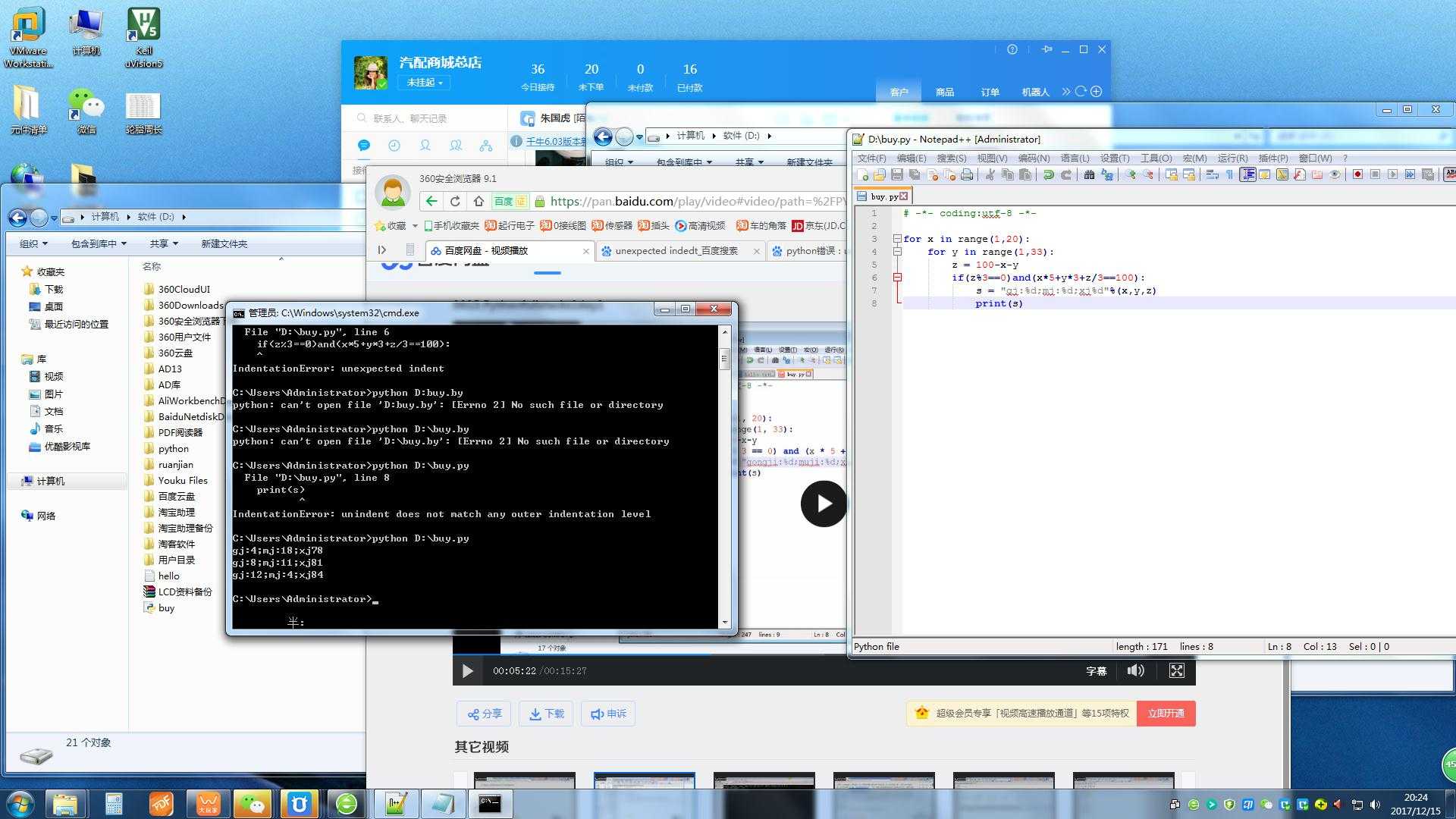
Task: Open Document Map icon in Notepad++
Action: [x=1282, y=174]
